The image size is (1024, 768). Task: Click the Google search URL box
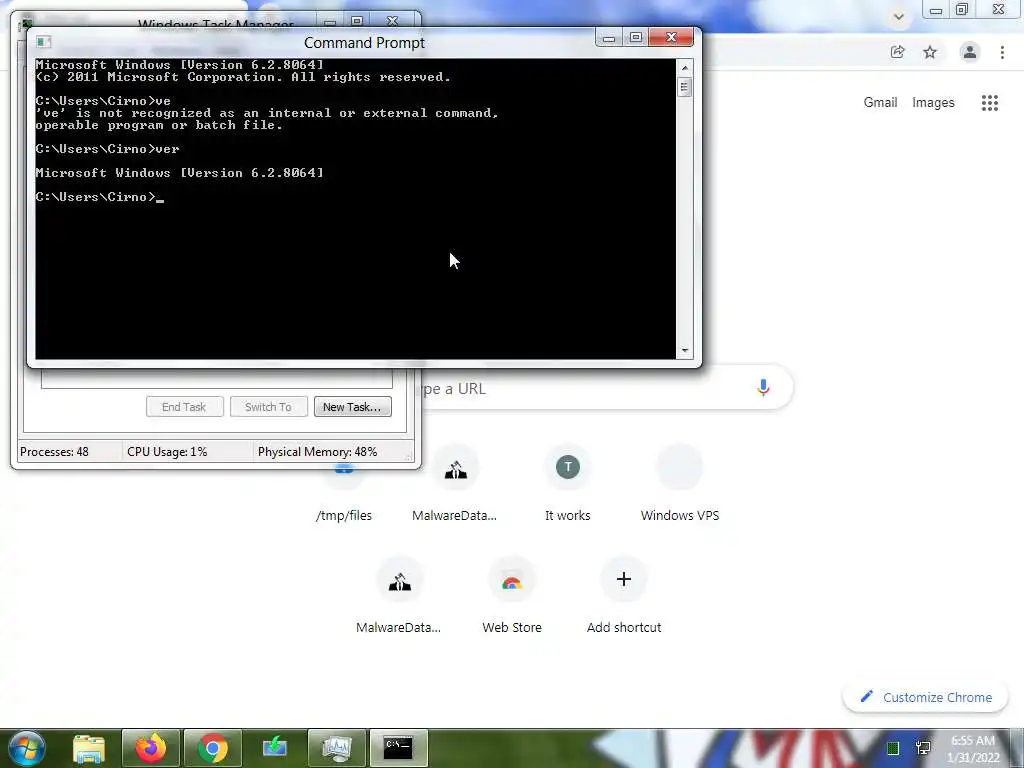click(x=588, y=389)
